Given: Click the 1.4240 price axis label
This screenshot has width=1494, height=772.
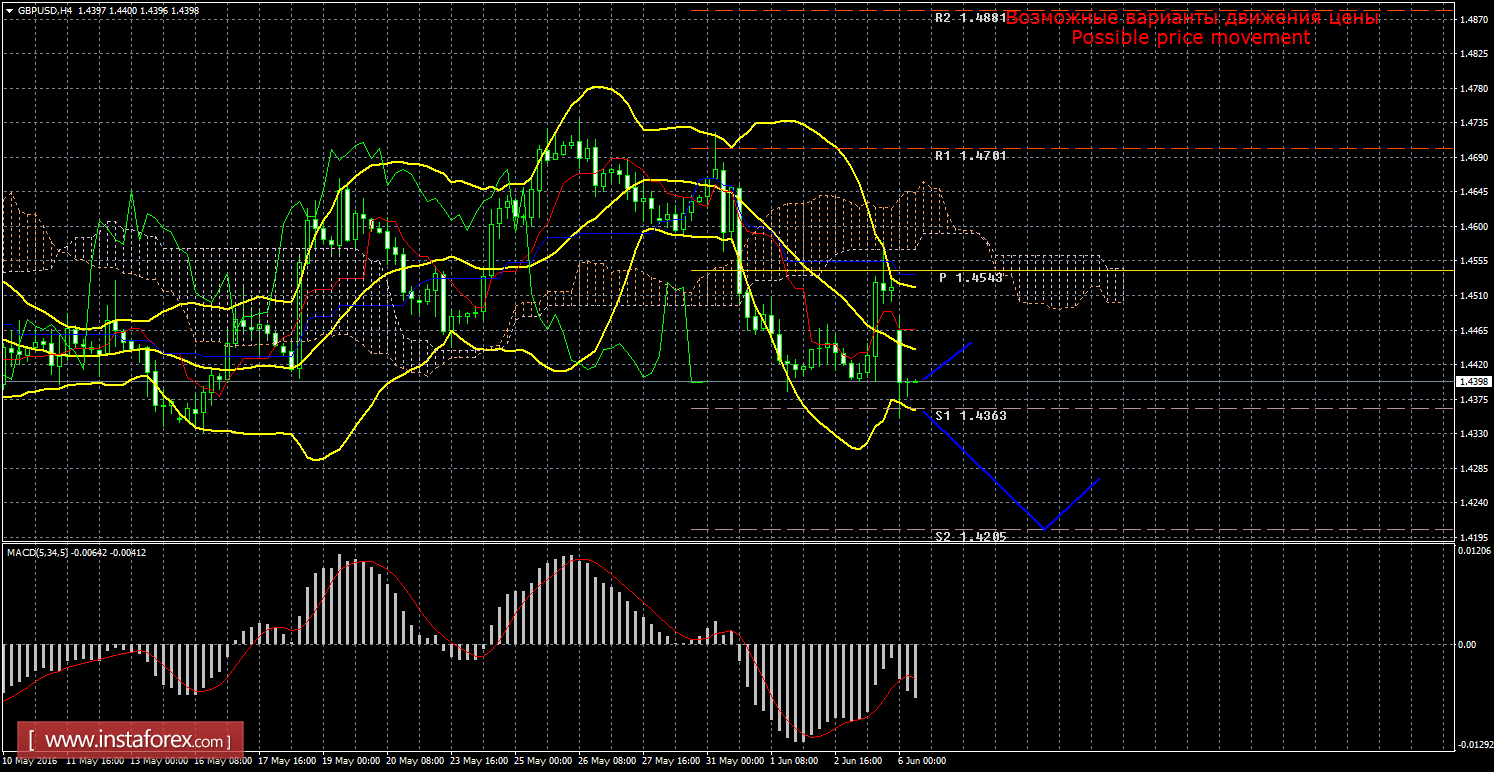Looking at the screenshot, I should 1471,503.
